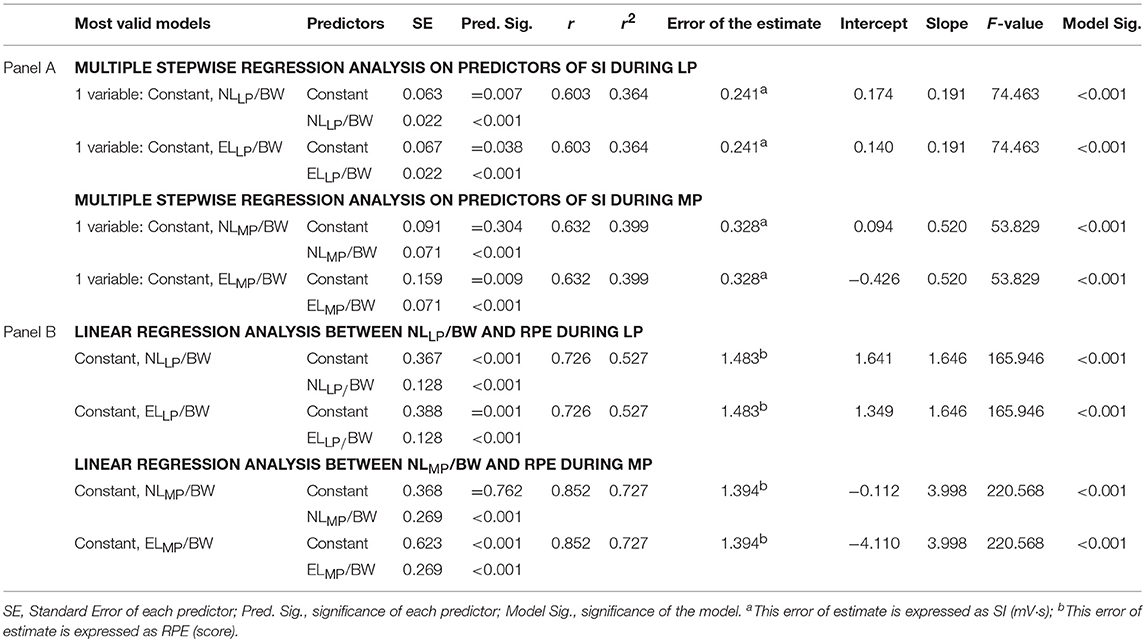This screenshot has height=642, width=1146.
Task: Select the 'RPE DURING LP' linear regression heading
Action: (x=358, y=333)
